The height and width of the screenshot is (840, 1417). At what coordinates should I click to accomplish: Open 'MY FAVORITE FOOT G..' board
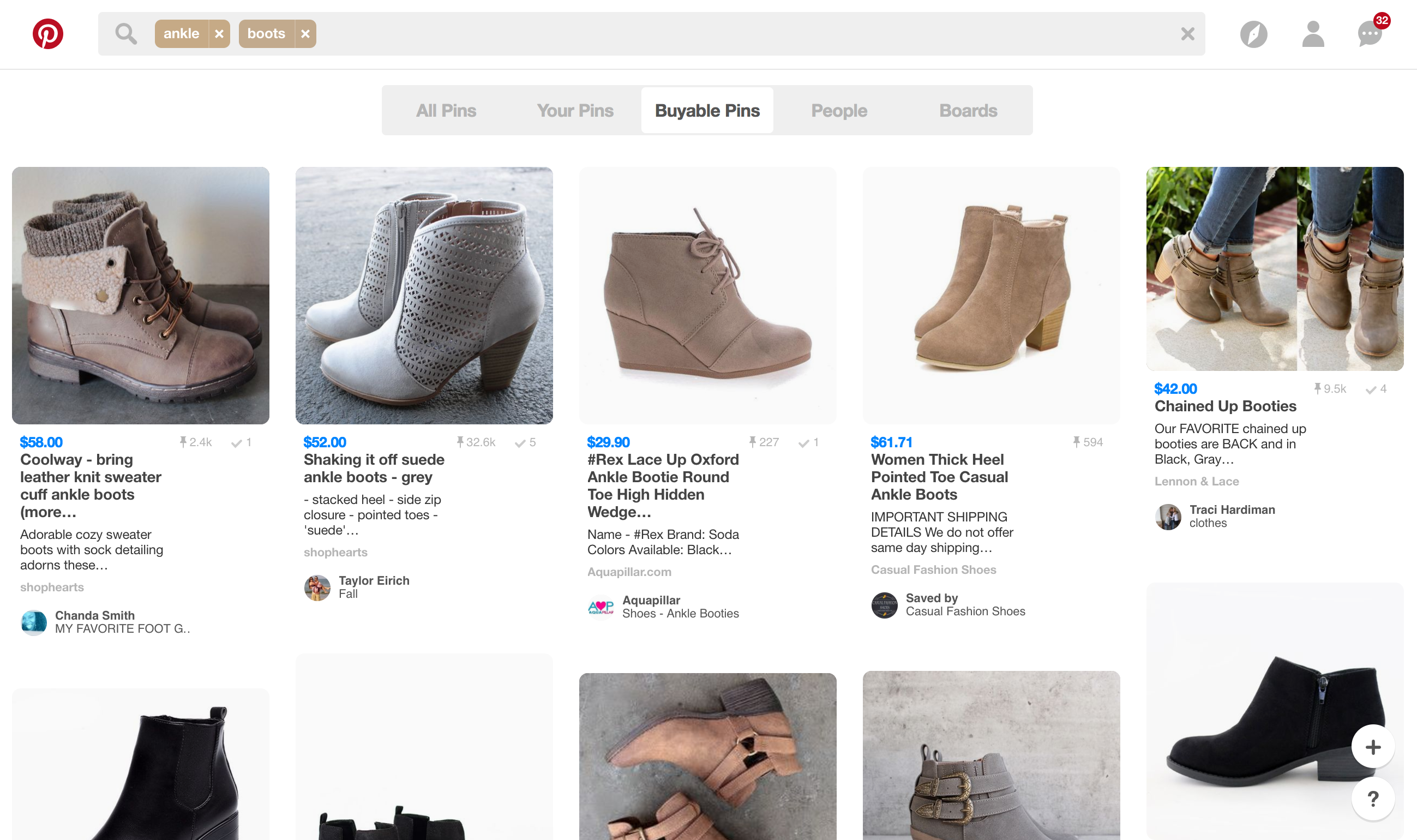coord(122,629)
